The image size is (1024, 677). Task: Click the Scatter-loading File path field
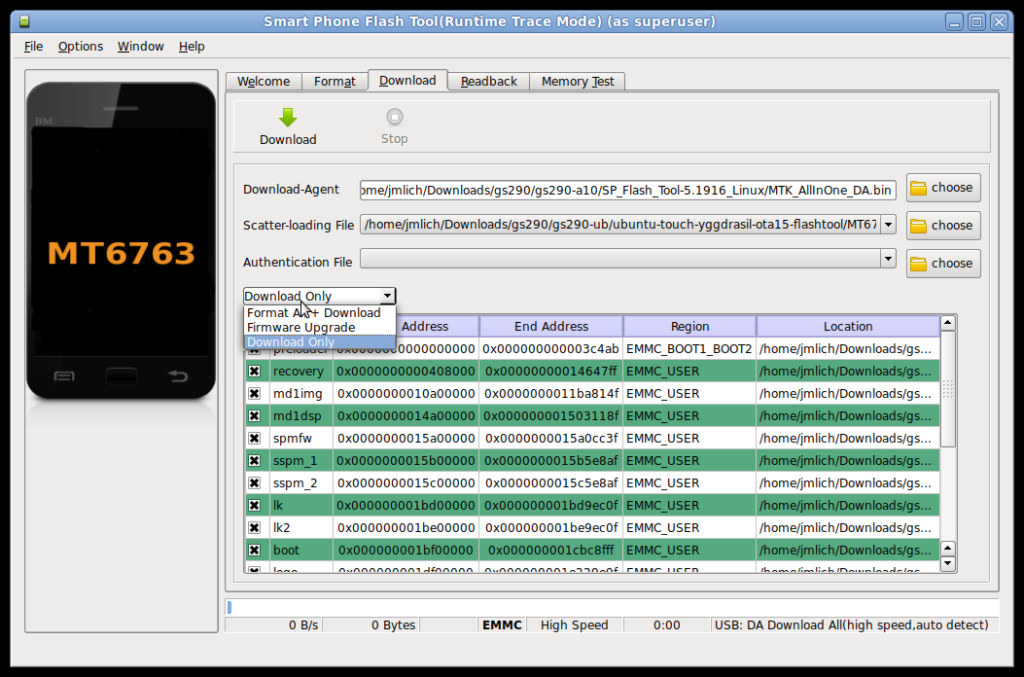click(x=620, y=225)
